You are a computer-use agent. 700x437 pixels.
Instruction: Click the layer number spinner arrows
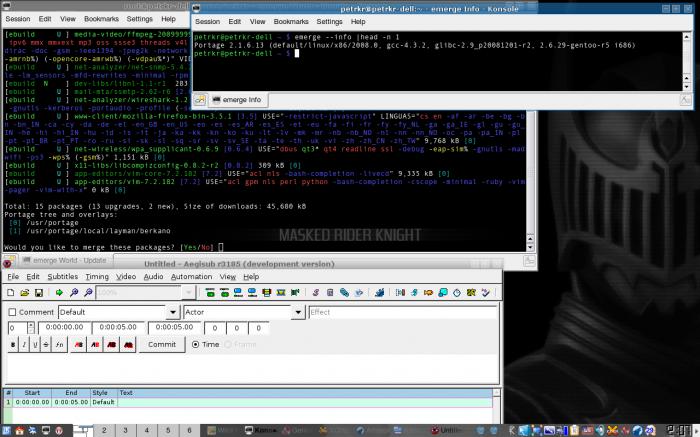31,328
